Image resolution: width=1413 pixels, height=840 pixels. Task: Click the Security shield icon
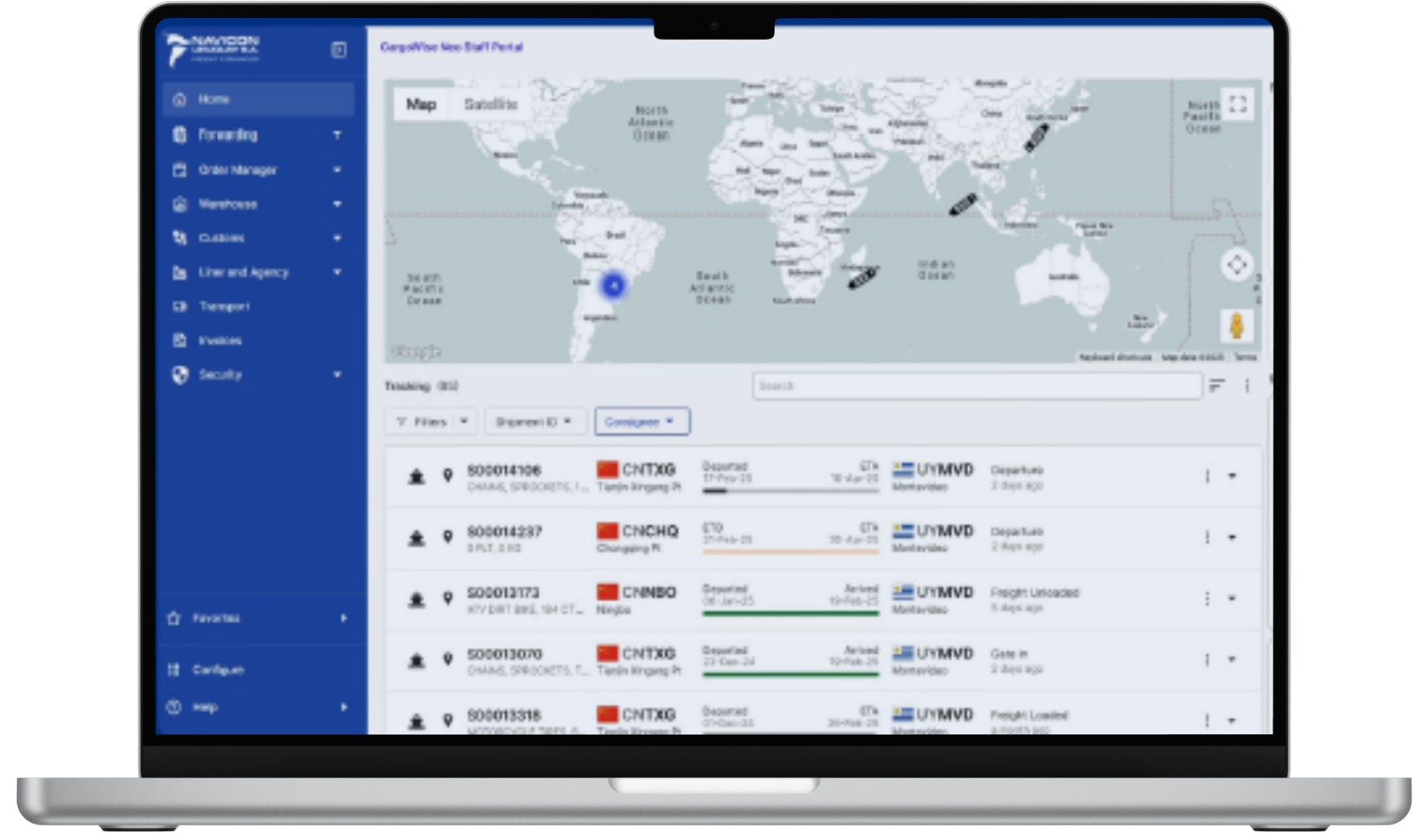tap(180, 375)
